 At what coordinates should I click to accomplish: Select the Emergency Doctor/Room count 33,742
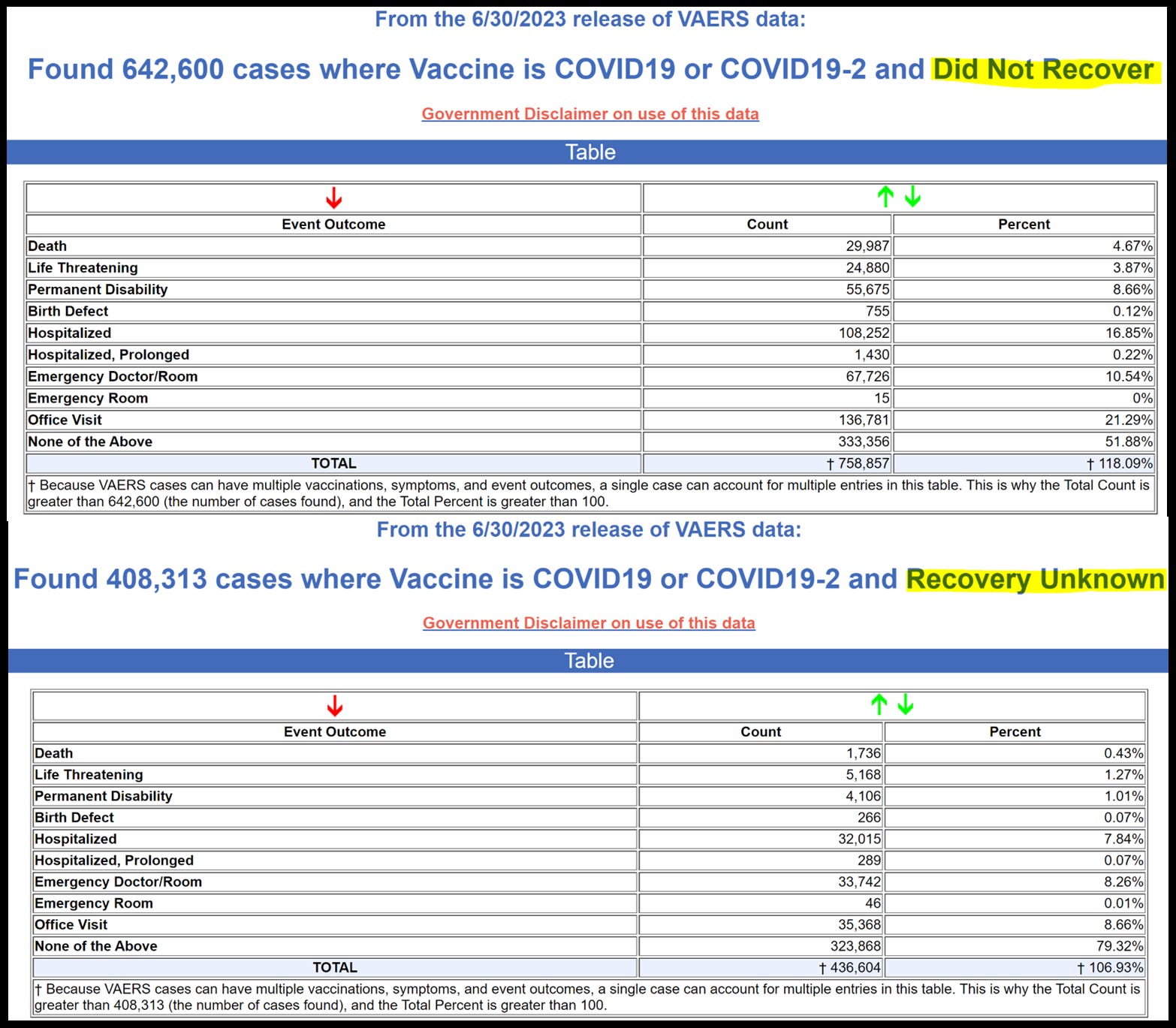[x=860, y=882]
